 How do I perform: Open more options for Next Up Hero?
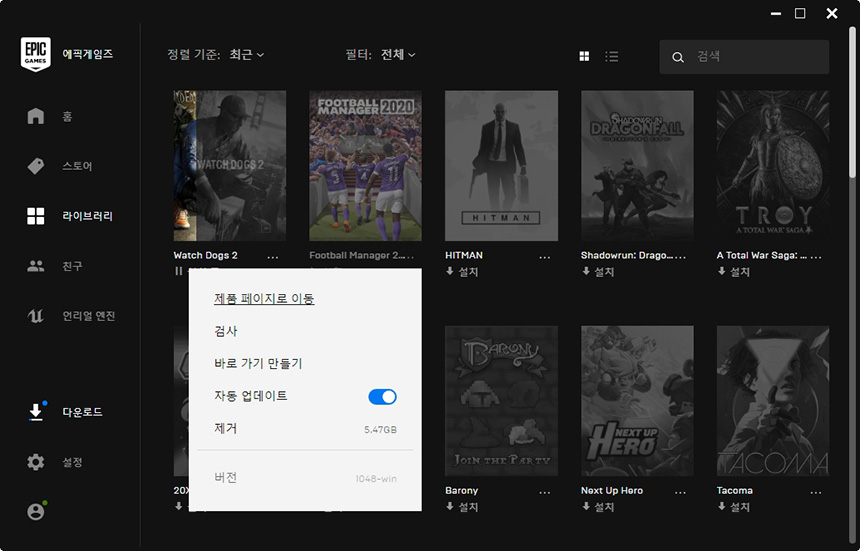coord(681,492)
